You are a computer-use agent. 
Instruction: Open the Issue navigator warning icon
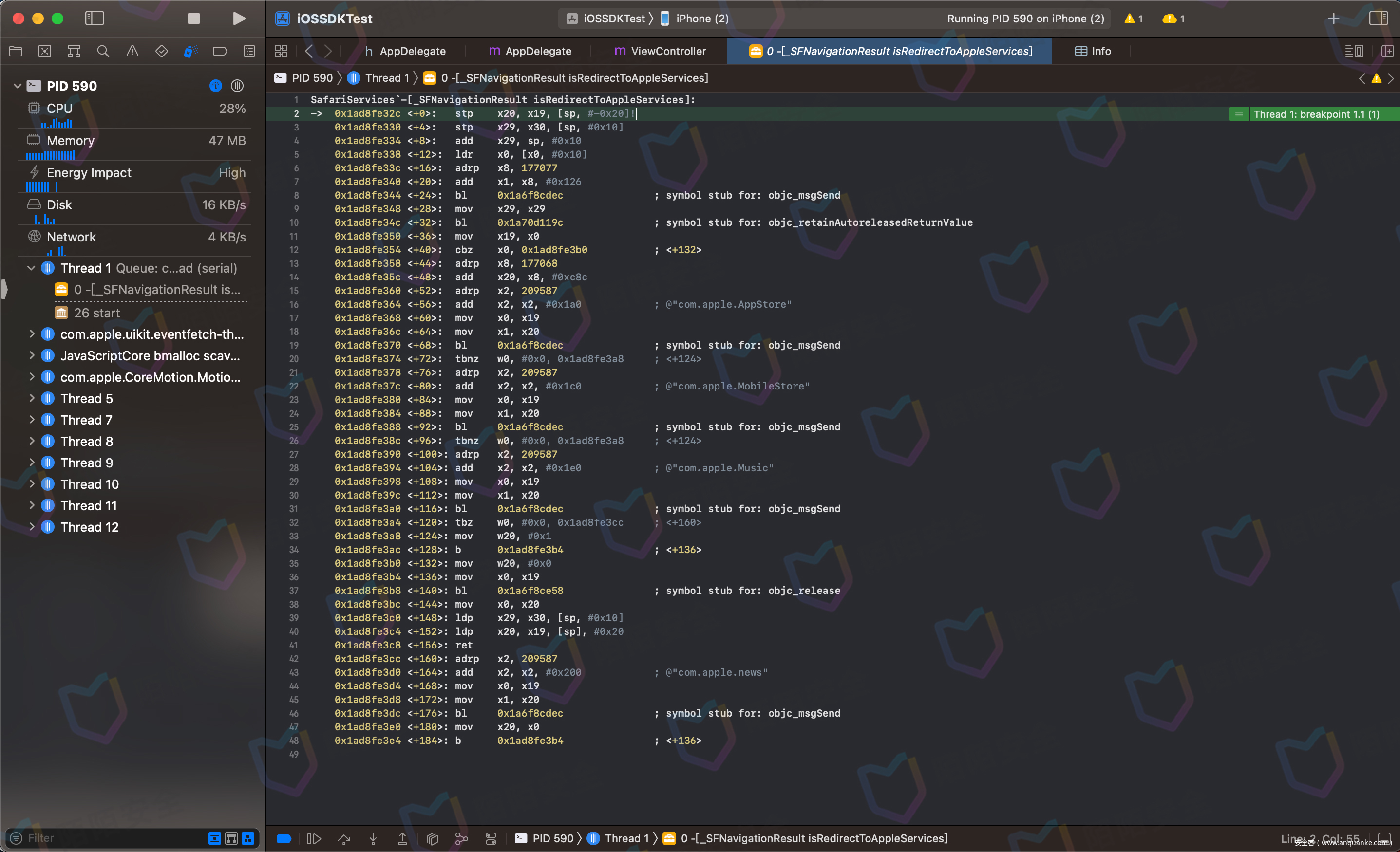(132, 52)
